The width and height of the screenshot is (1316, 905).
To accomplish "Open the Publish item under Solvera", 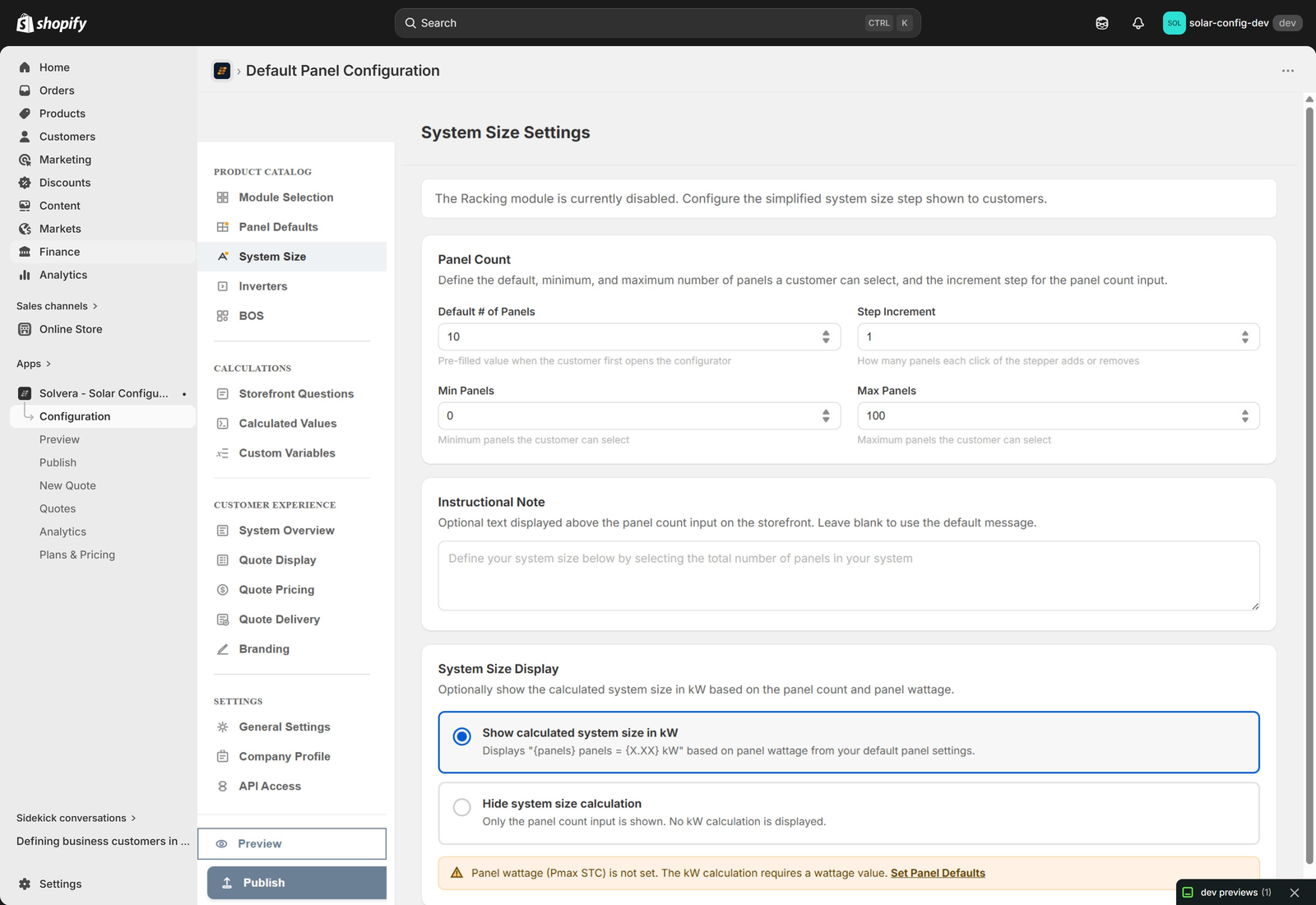I will [58, 462].
